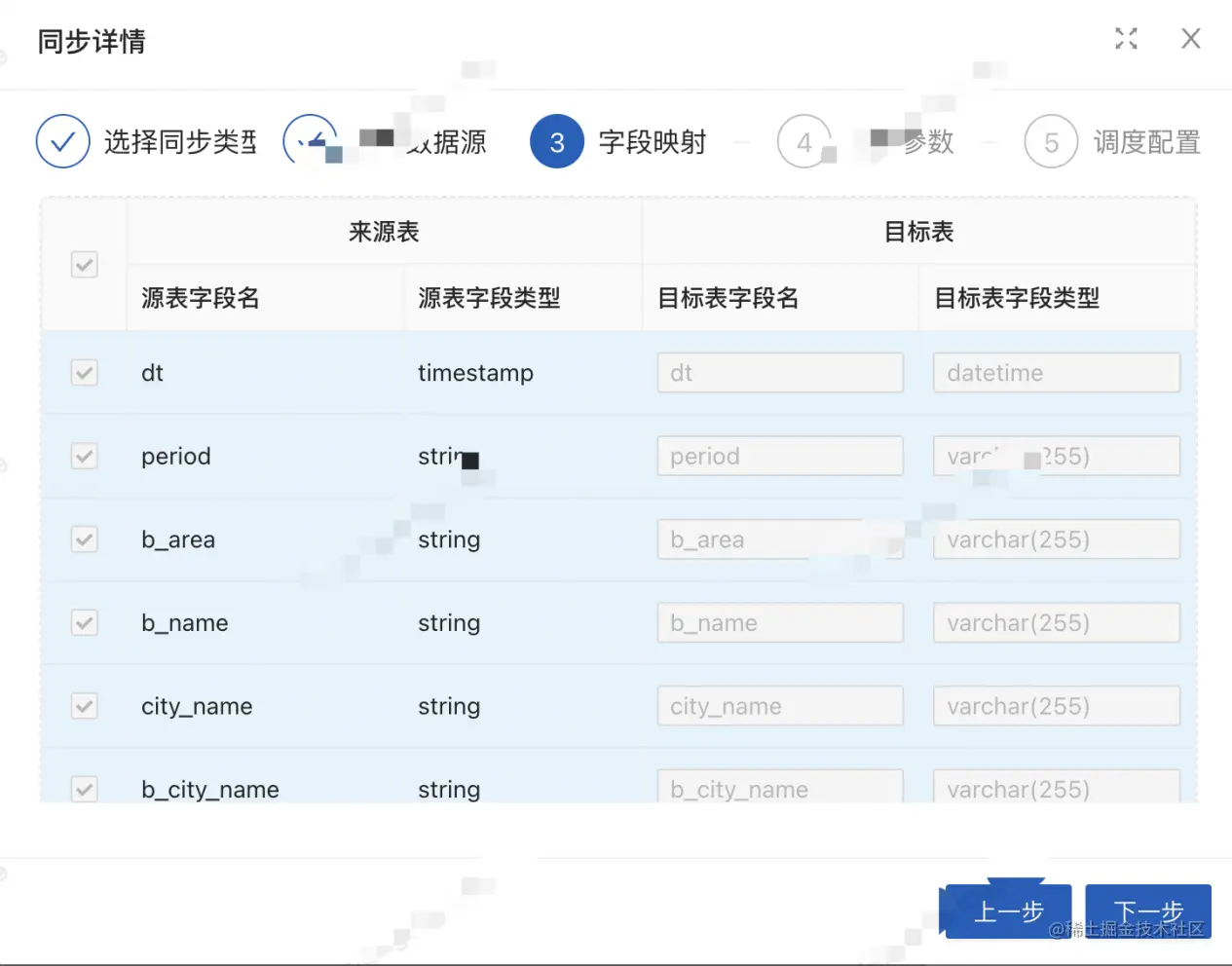This screenshot has height=966, width=1232.
Task: Click the fullscreen expand icon
Action: pos(1126,39)
